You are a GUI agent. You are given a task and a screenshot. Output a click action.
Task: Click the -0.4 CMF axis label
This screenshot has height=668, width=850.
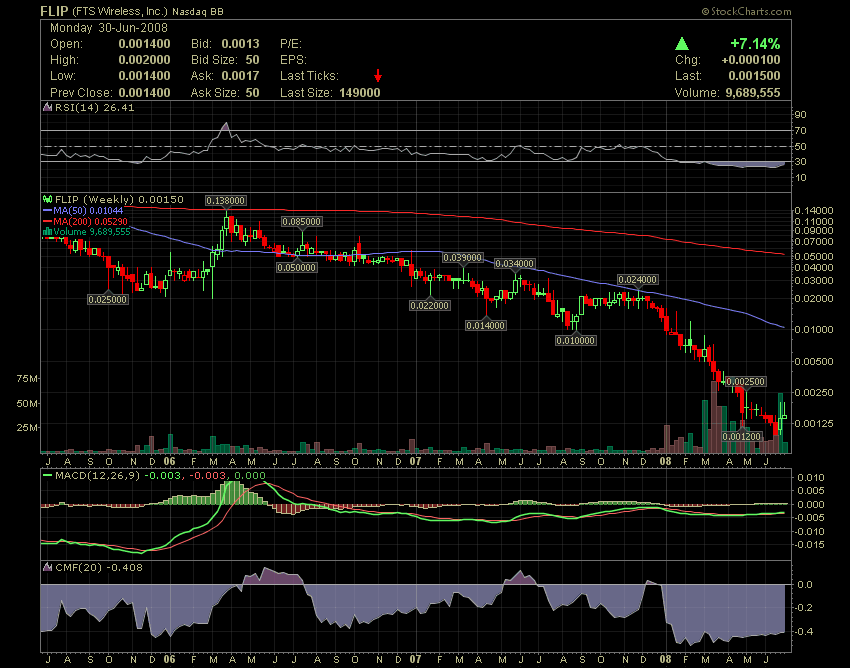click(x=803, y=632)
